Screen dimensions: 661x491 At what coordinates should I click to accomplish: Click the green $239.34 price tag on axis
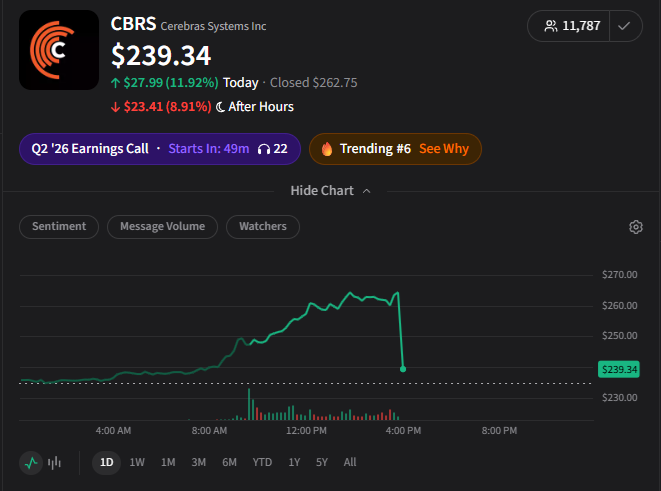pos(618,370)
